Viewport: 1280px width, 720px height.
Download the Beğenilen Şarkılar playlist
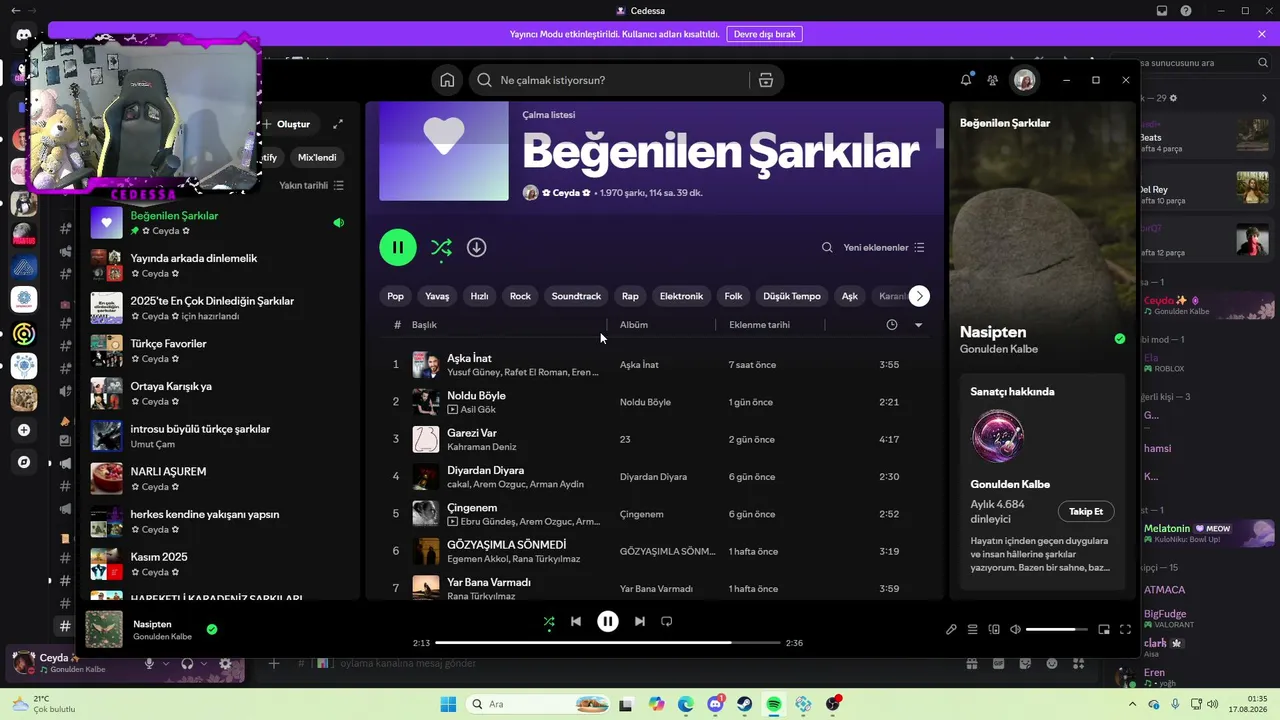click(477, 247)
